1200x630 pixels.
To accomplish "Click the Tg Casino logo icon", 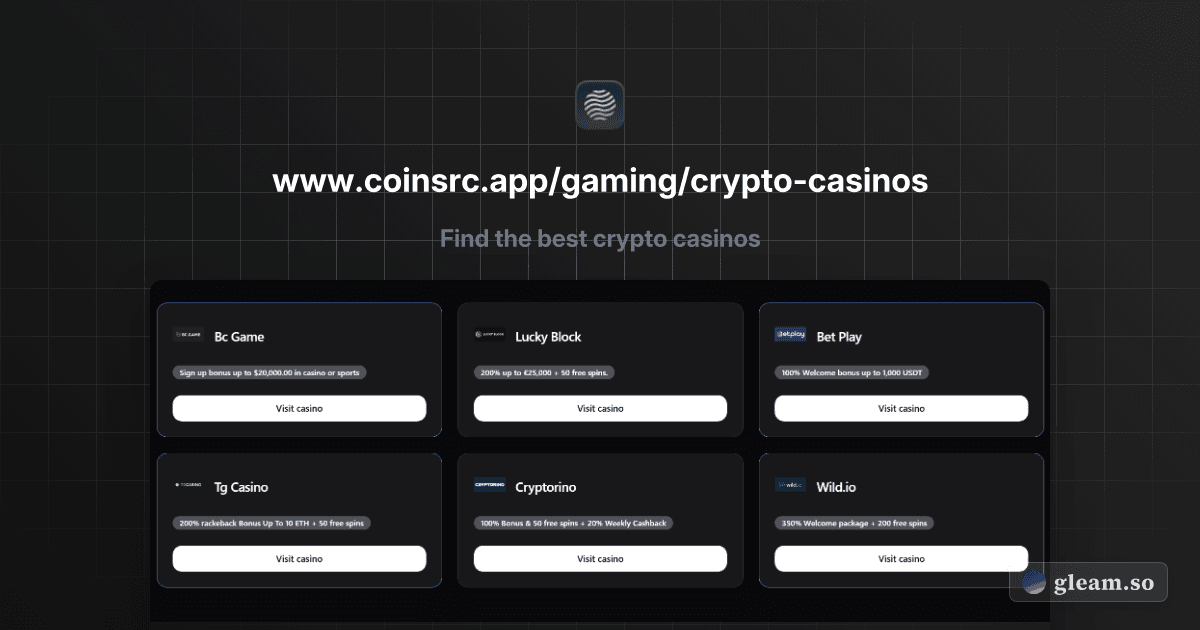I will [x=188, y=485].
